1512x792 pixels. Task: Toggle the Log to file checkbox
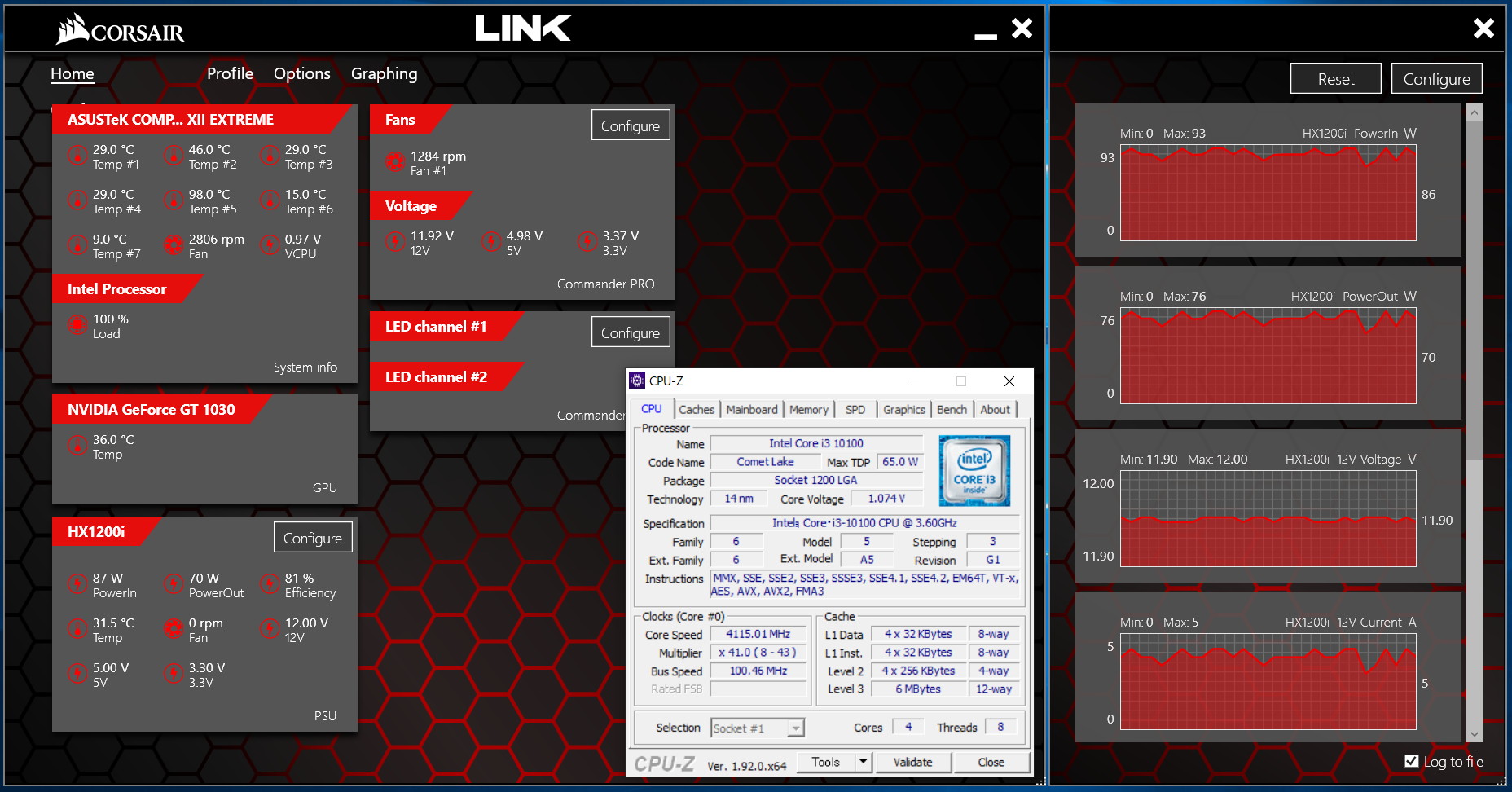(1412, 761)
